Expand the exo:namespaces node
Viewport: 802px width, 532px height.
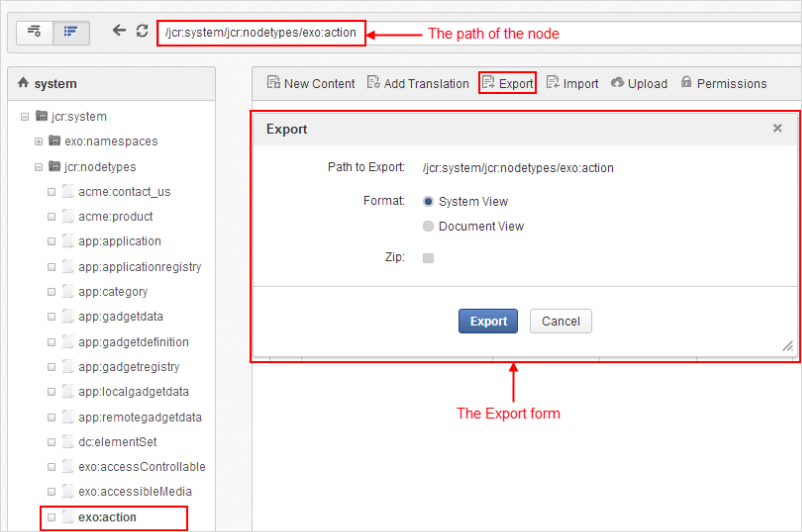coord(38,142)
